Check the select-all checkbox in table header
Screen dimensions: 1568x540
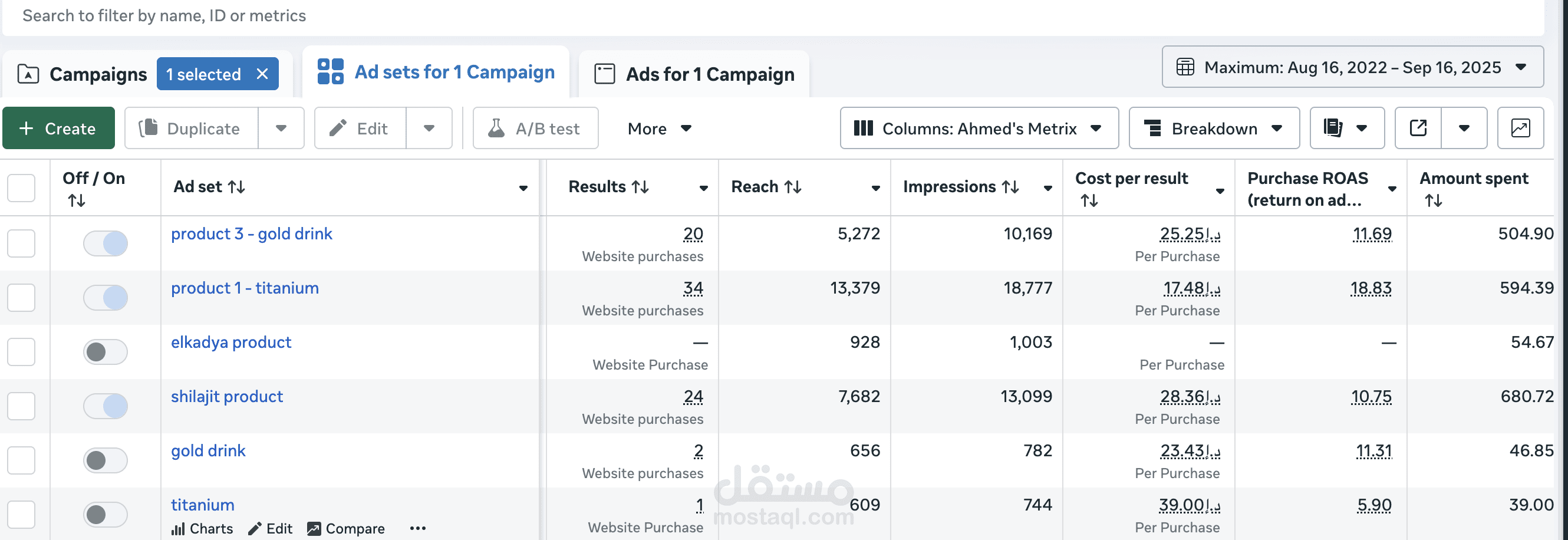coord(21,188)
